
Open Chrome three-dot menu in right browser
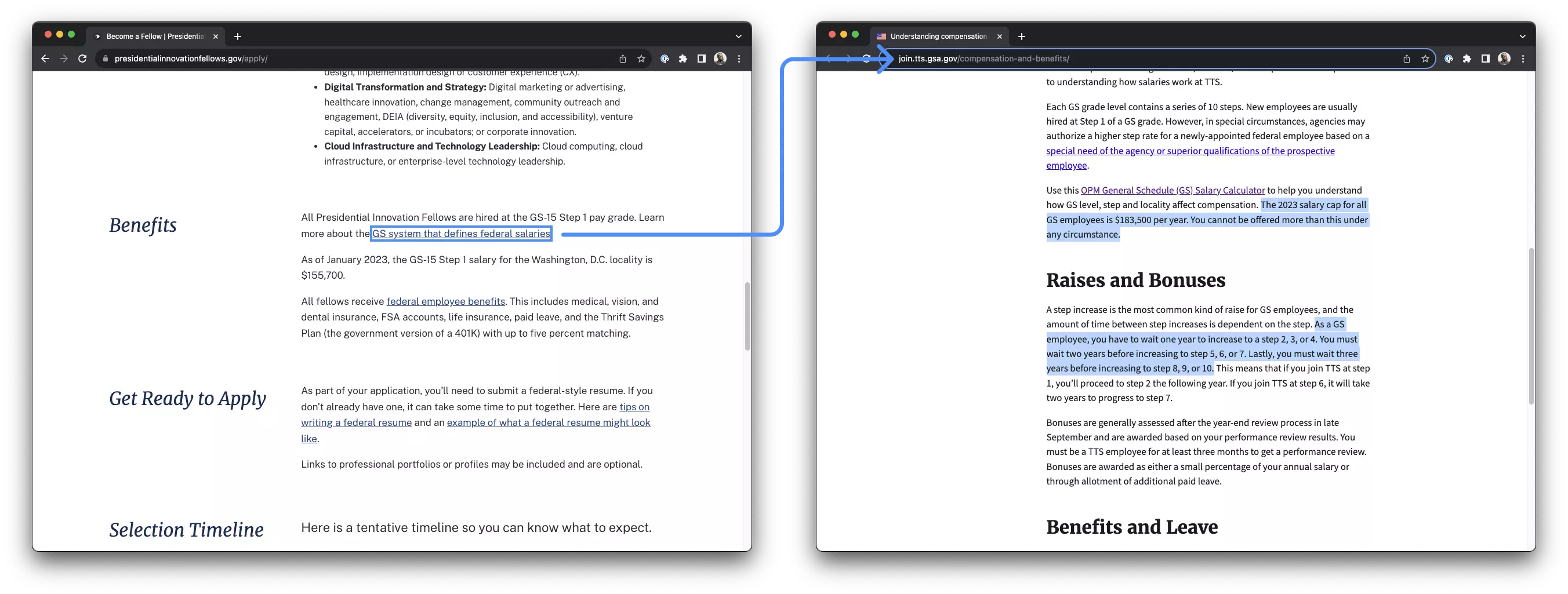point(1523,59)
